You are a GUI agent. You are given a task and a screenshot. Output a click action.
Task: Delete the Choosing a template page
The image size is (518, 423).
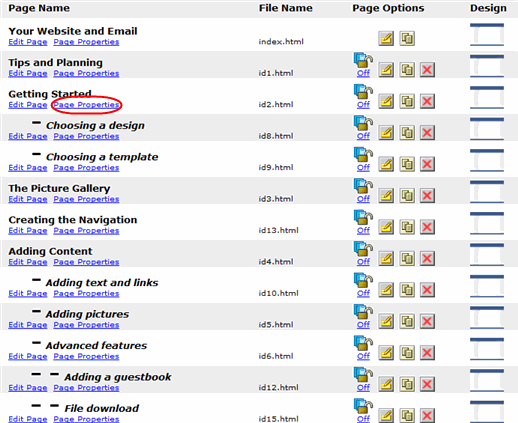(x=427, y=164)
